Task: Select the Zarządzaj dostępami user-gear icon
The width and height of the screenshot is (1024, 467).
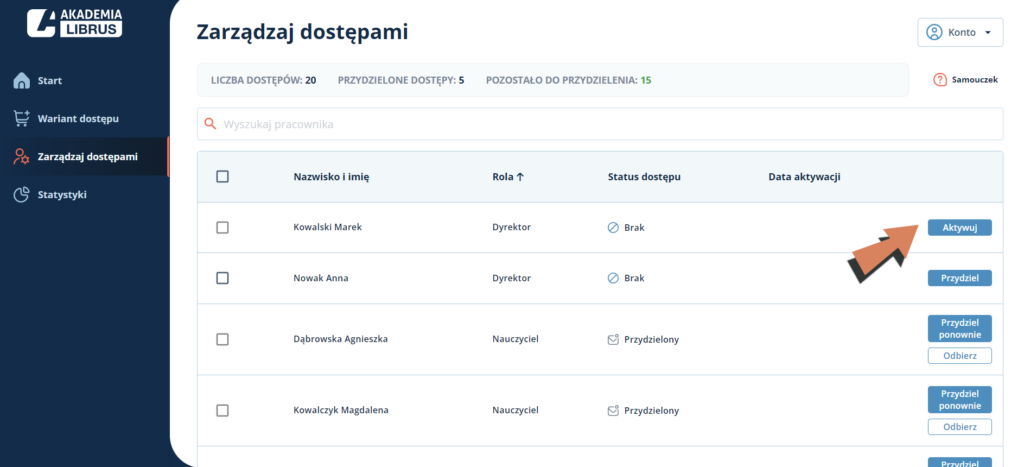Action: coord(22,156)
